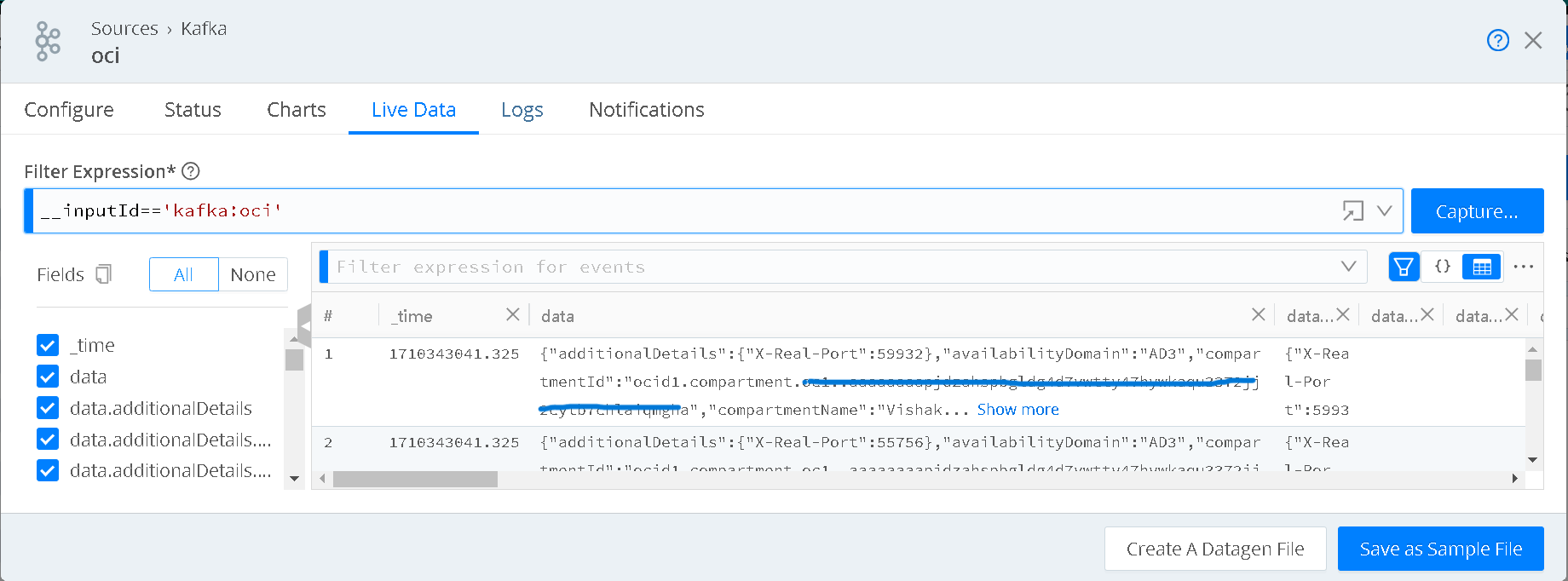Open the Configure tab
1568x581 pixels.
point(69,110)
